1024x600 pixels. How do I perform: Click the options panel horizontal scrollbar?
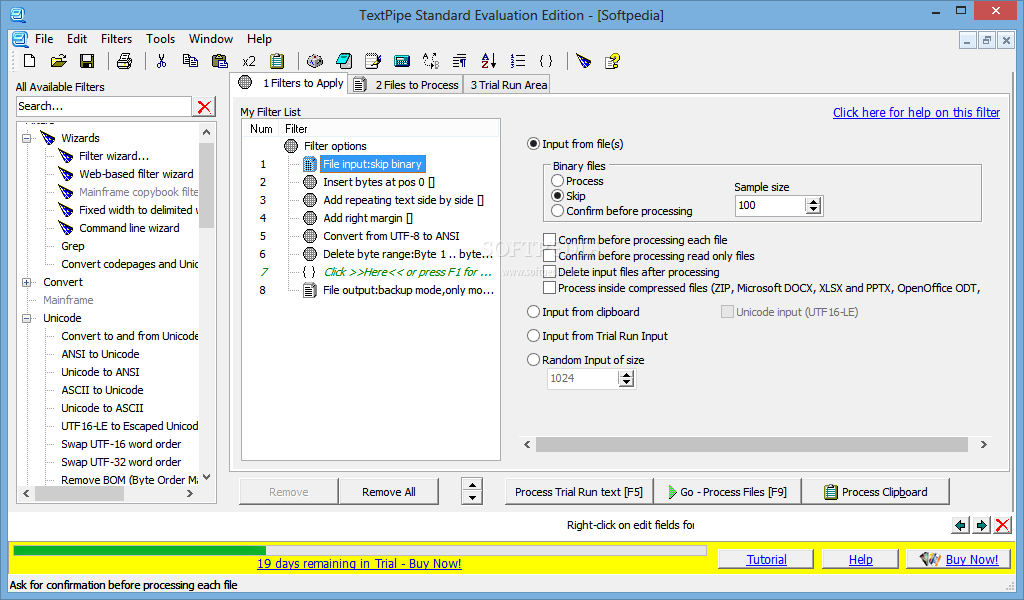[x=752, y=445]
